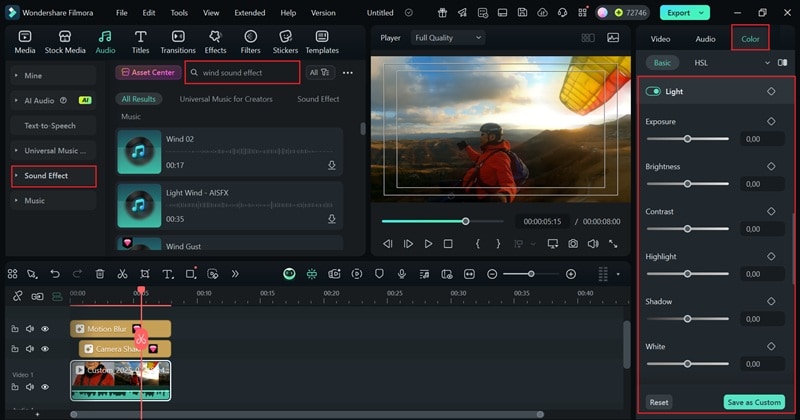The width and height of the screenshot is (800, 420).
Task: Click the Asset Center button
Action: [x=148, y=72]
